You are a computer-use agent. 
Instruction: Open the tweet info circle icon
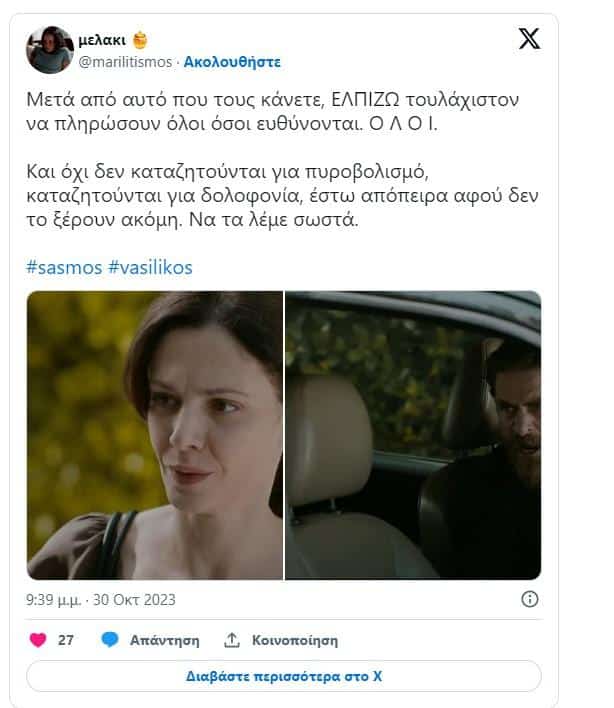[x=530, y=599]
